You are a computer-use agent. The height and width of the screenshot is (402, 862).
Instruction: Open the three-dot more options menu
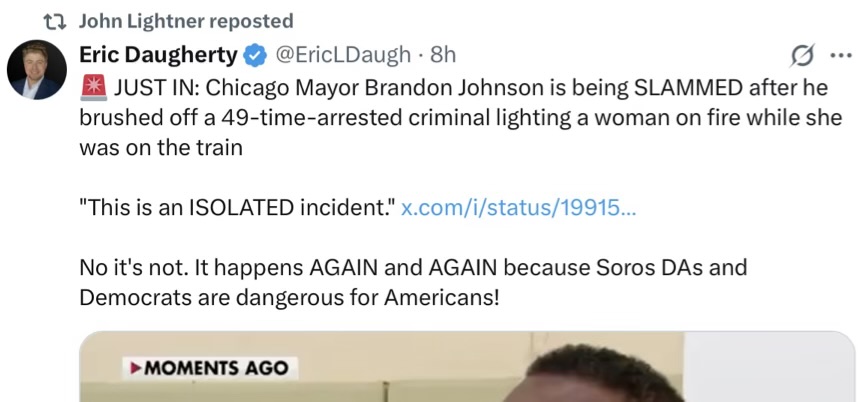(x=840, y=55)
